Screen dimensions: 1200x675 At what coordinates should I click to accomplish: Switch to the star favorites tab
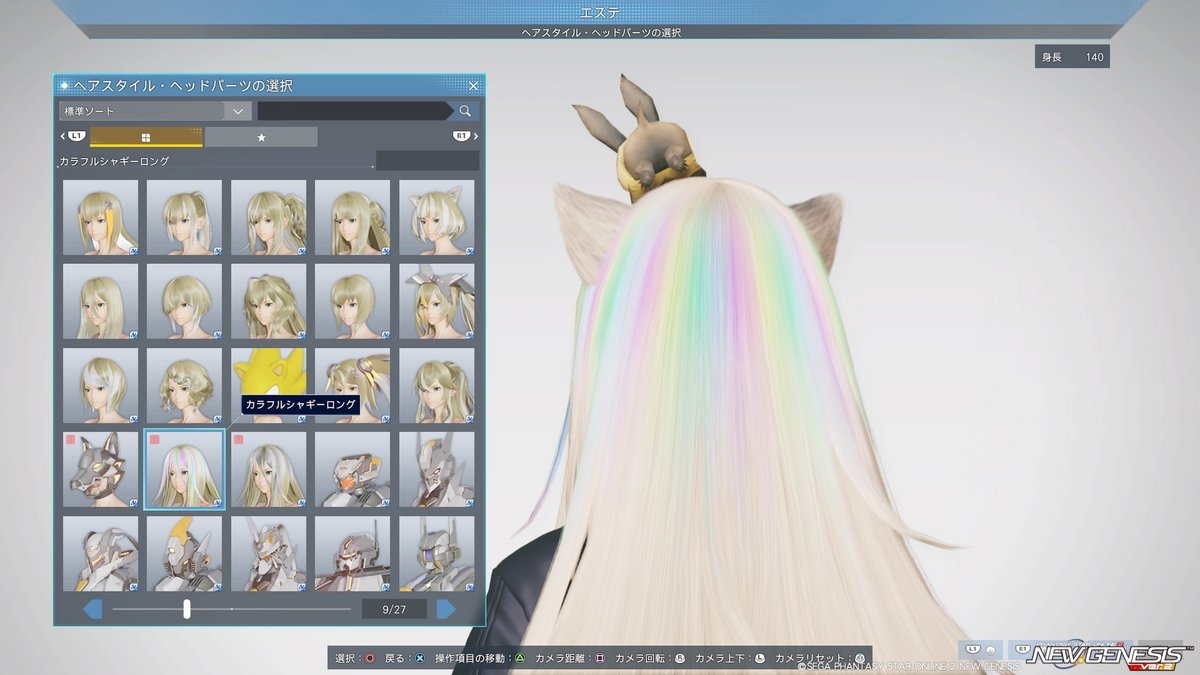tap(261, 137)
